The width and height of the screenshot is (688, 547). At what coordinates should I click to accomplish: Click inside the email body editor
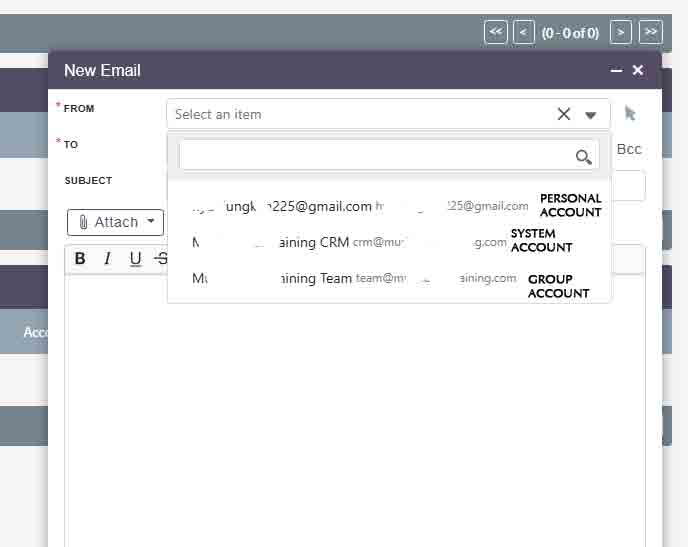(355, 420)
